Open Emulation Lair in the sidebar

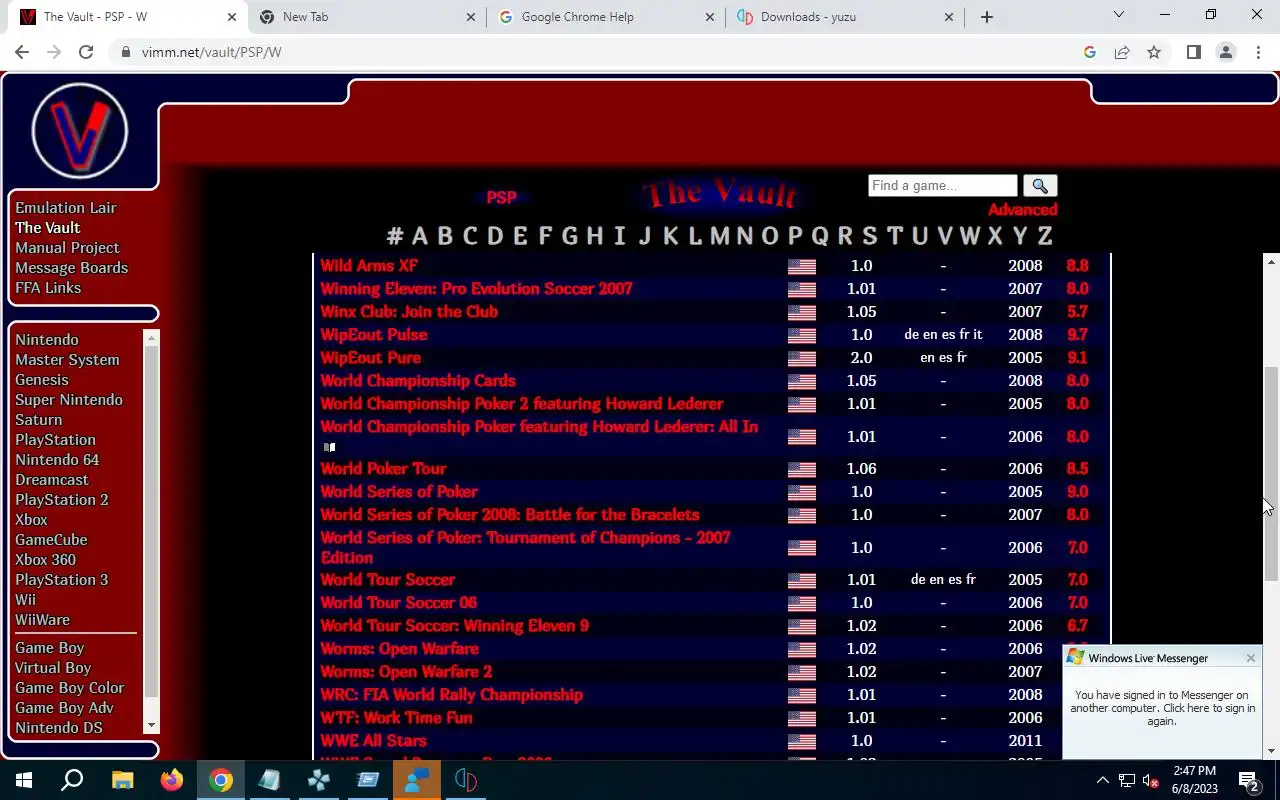66,208
